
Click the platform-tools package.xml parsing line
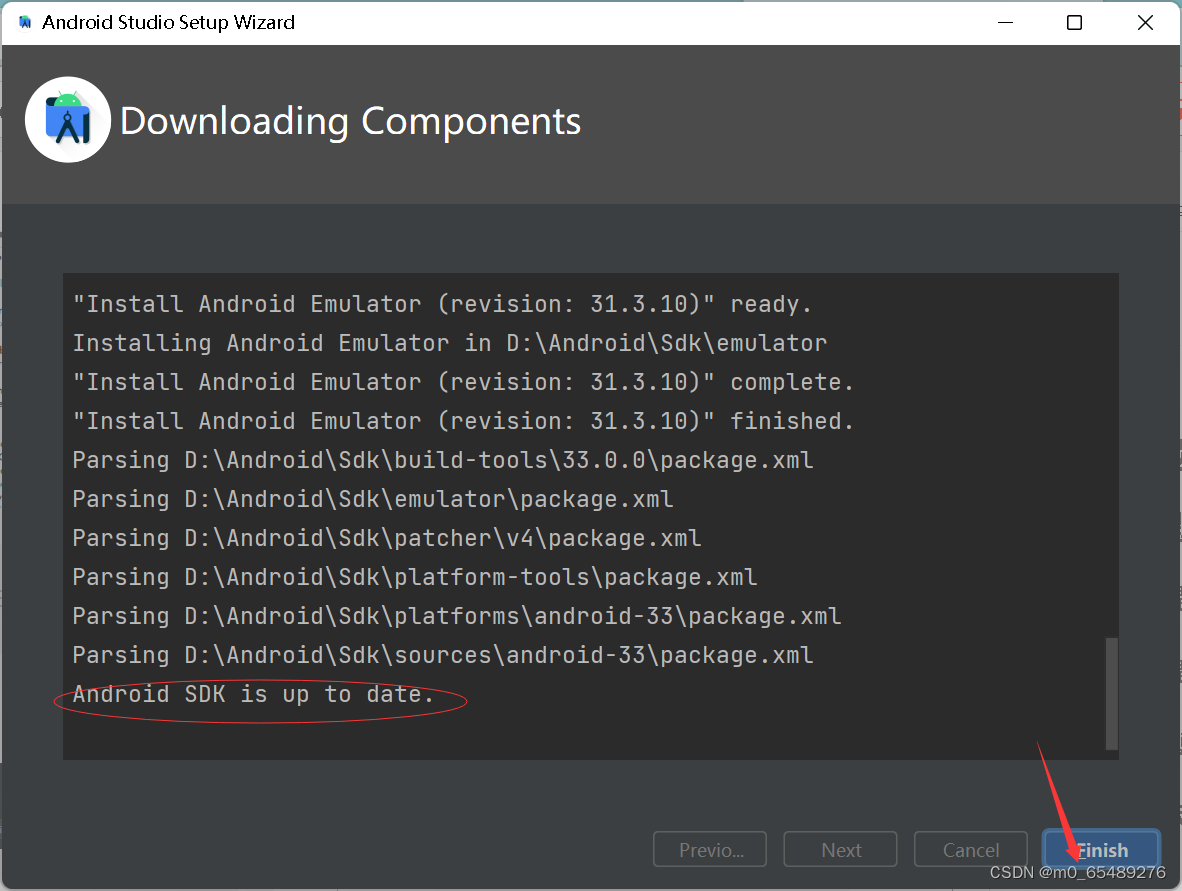pos(415,577)
